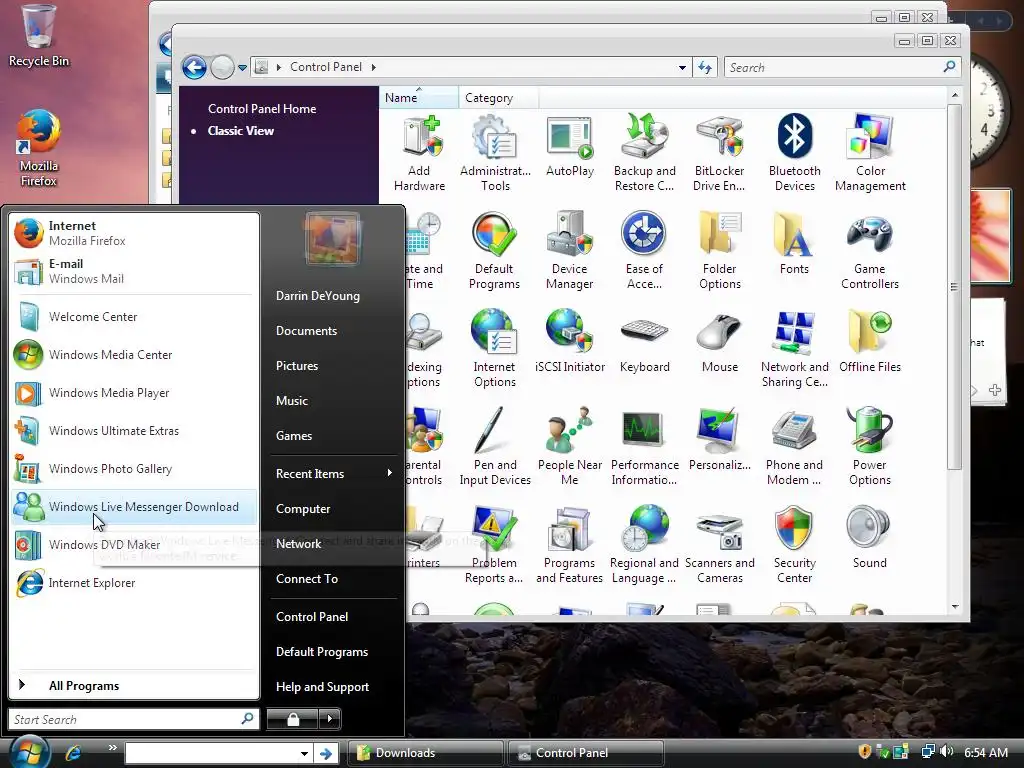This screenshot has height=768, width=1024.
Task: Open the taskbar address toolbar dropdown
Action: (304, 753)
